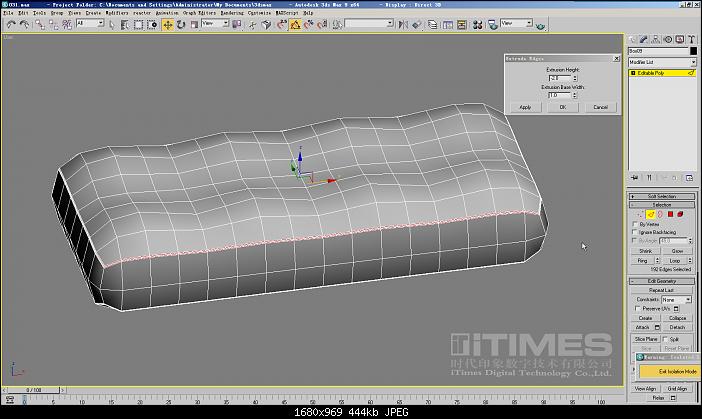Open the Tools menu
Image resolution: width=702 pixels, height=419 pixels.
click(x=39, y=13)
